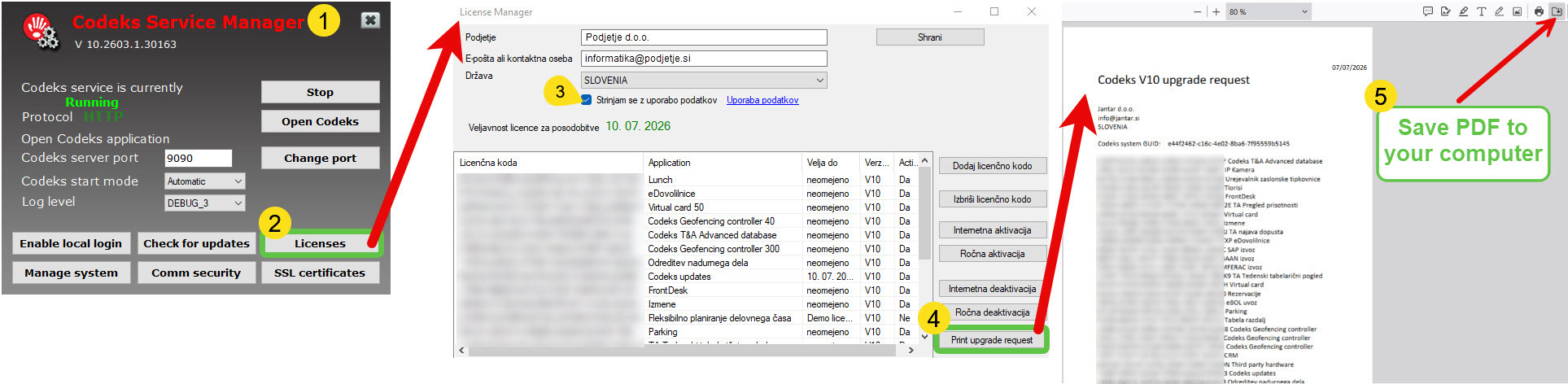Click Internetna aktivacija
Screen dimensions: 1568x384
(992, 230)
